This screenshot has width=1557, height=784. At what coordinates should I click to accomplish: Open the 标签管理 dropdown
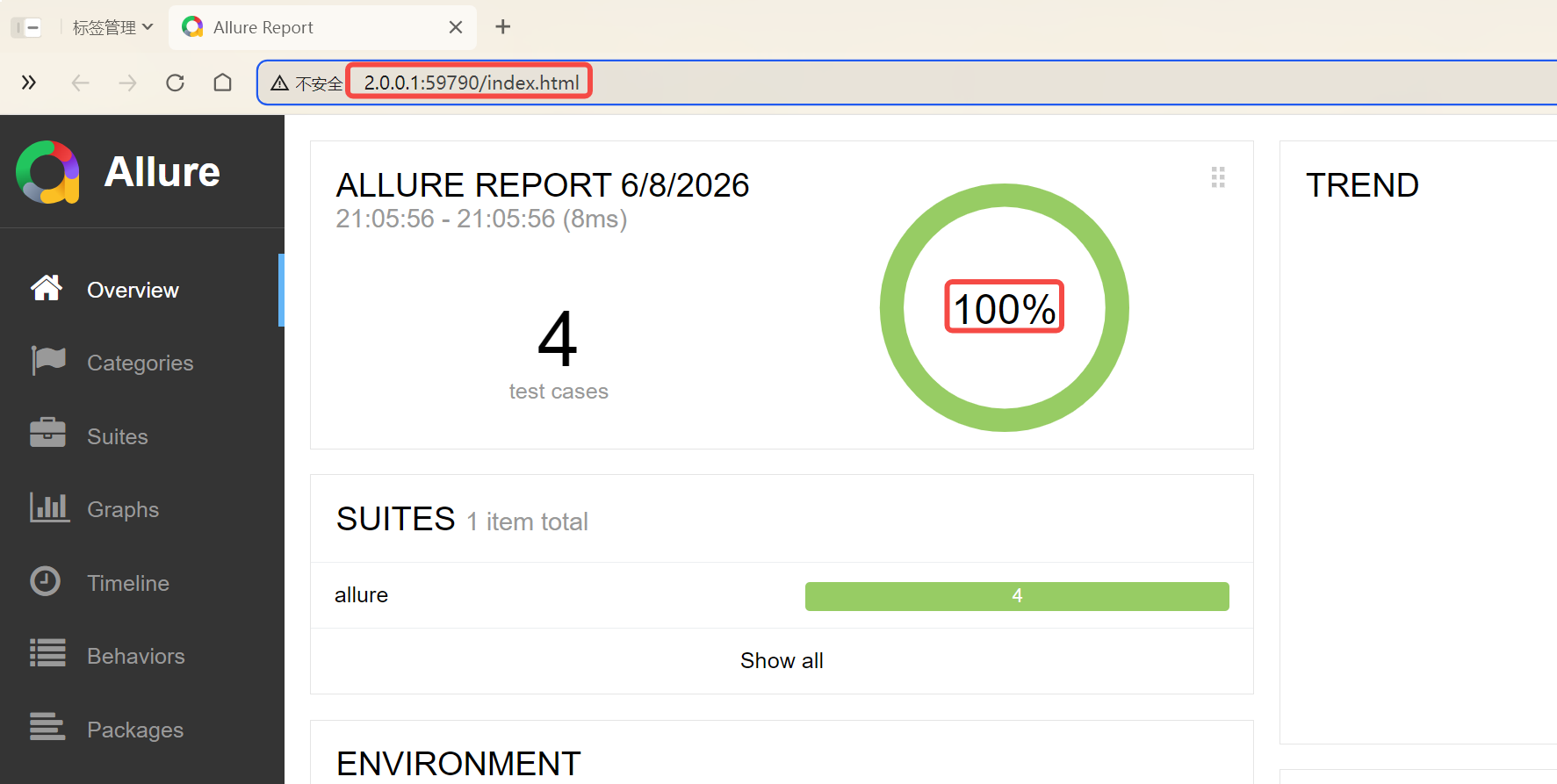click(112, 27)
